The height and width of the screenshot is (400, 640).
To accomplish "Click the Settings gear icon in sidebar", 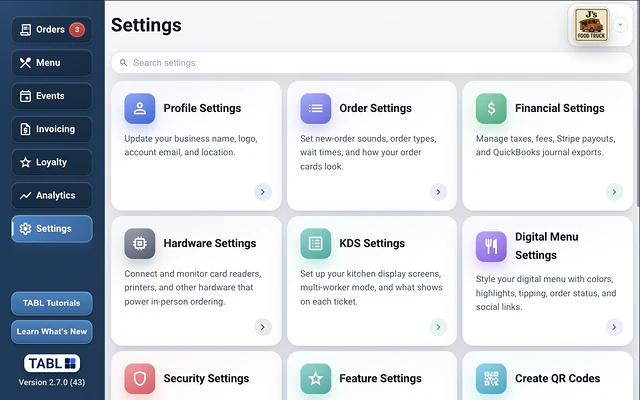I will (25, 229).
